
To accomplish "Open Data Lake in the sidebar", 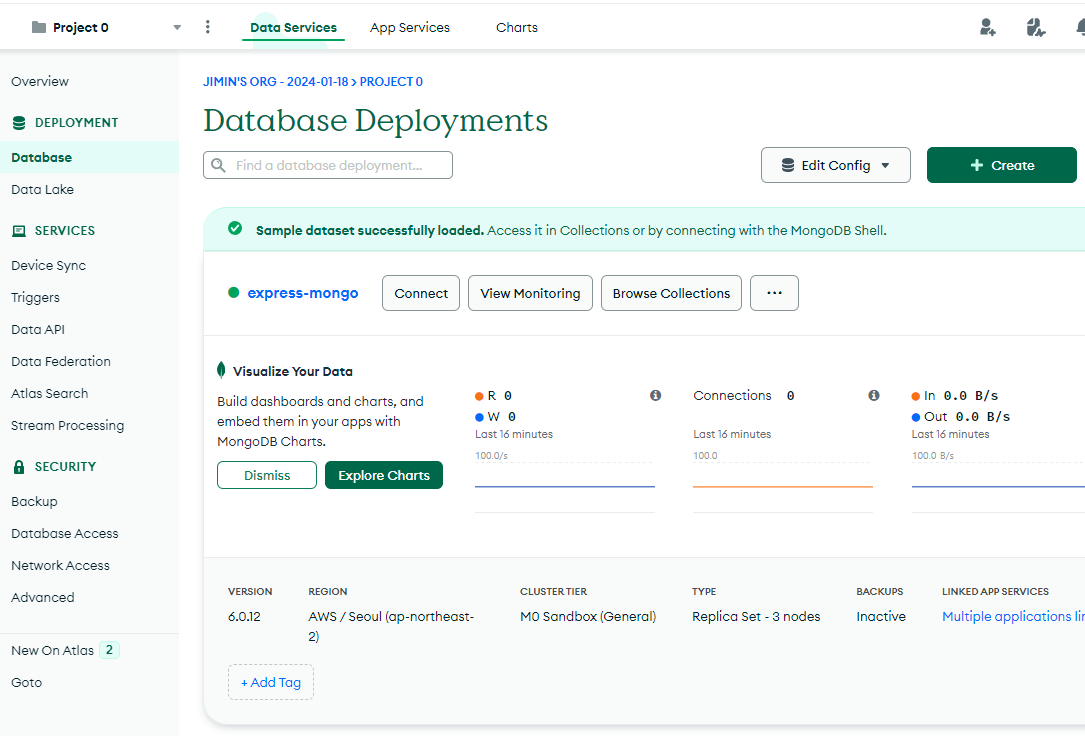I will 42,189.
